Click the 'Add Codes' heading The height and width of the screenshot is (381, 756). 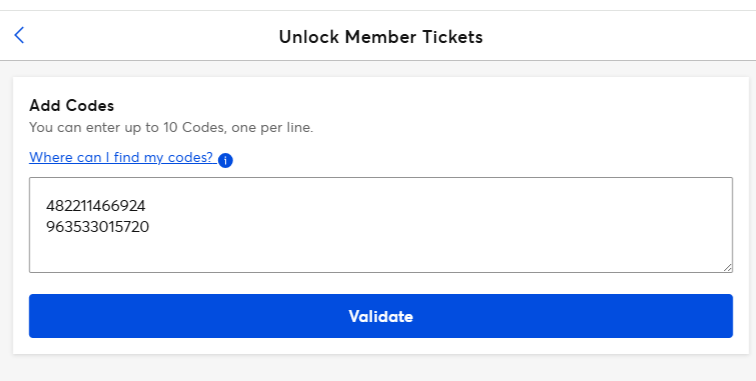pyautogui.click(x=72, y=106)
